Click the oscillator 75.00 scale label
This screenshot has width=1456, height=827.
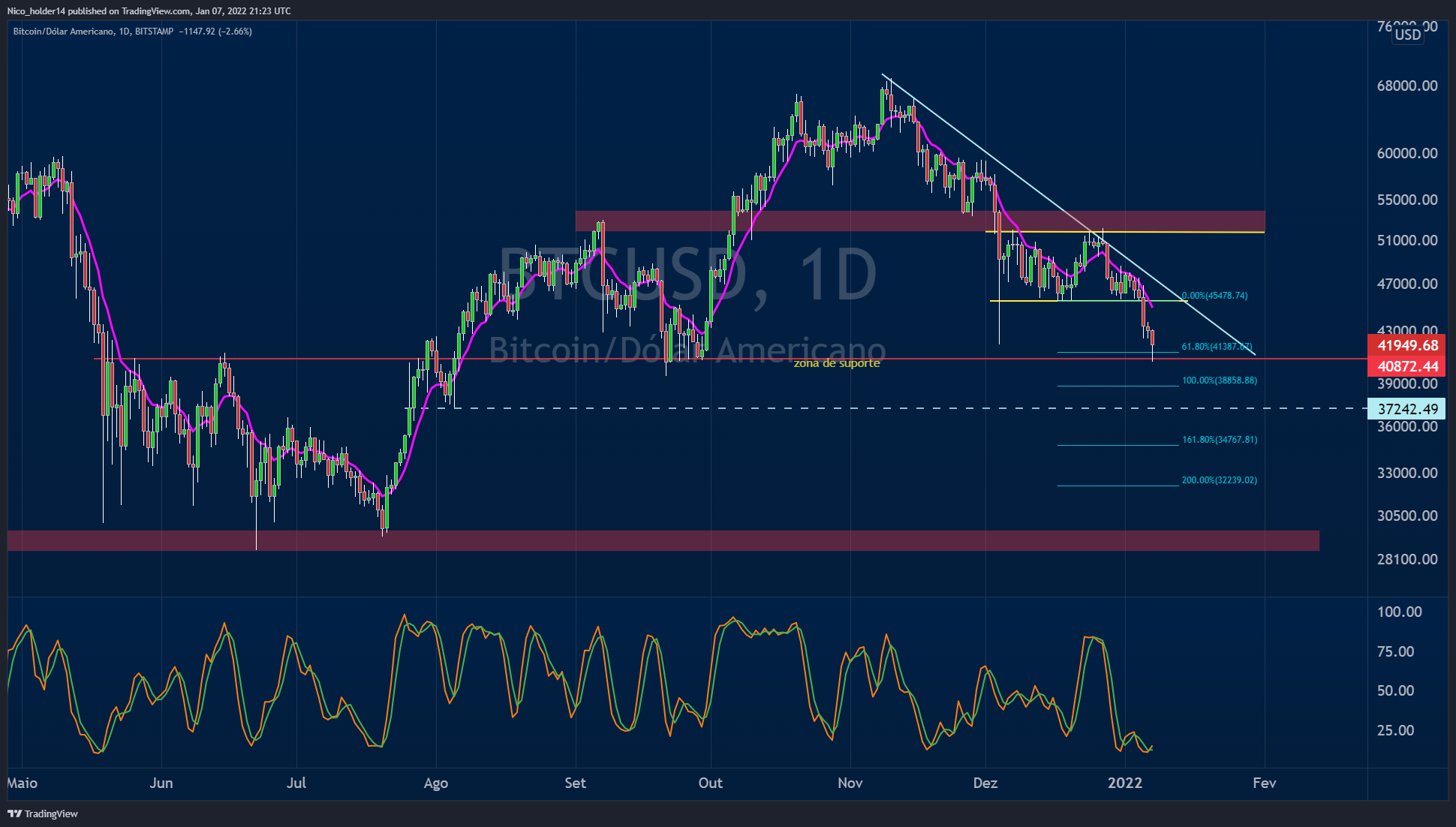click(1395, 651)
